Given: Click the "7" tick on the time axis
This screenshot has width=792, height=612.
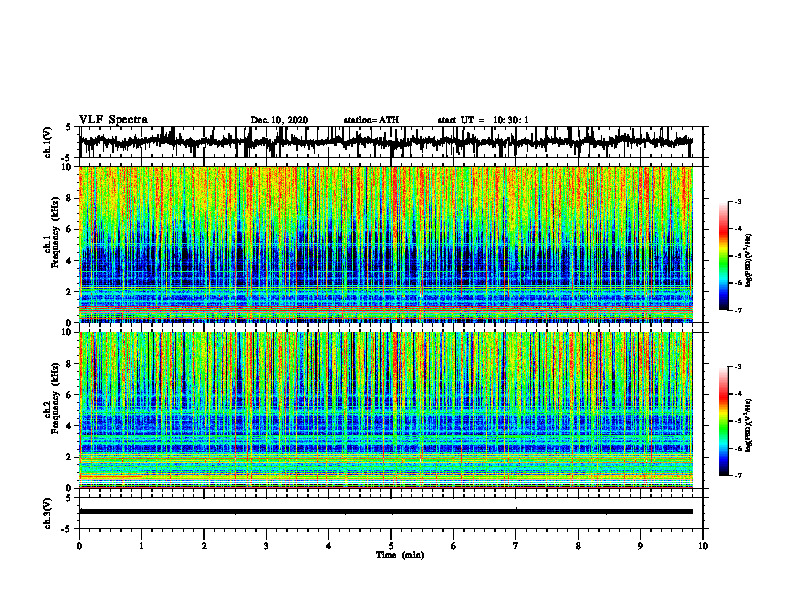Looking at the screenshot, I should [516, 546].
